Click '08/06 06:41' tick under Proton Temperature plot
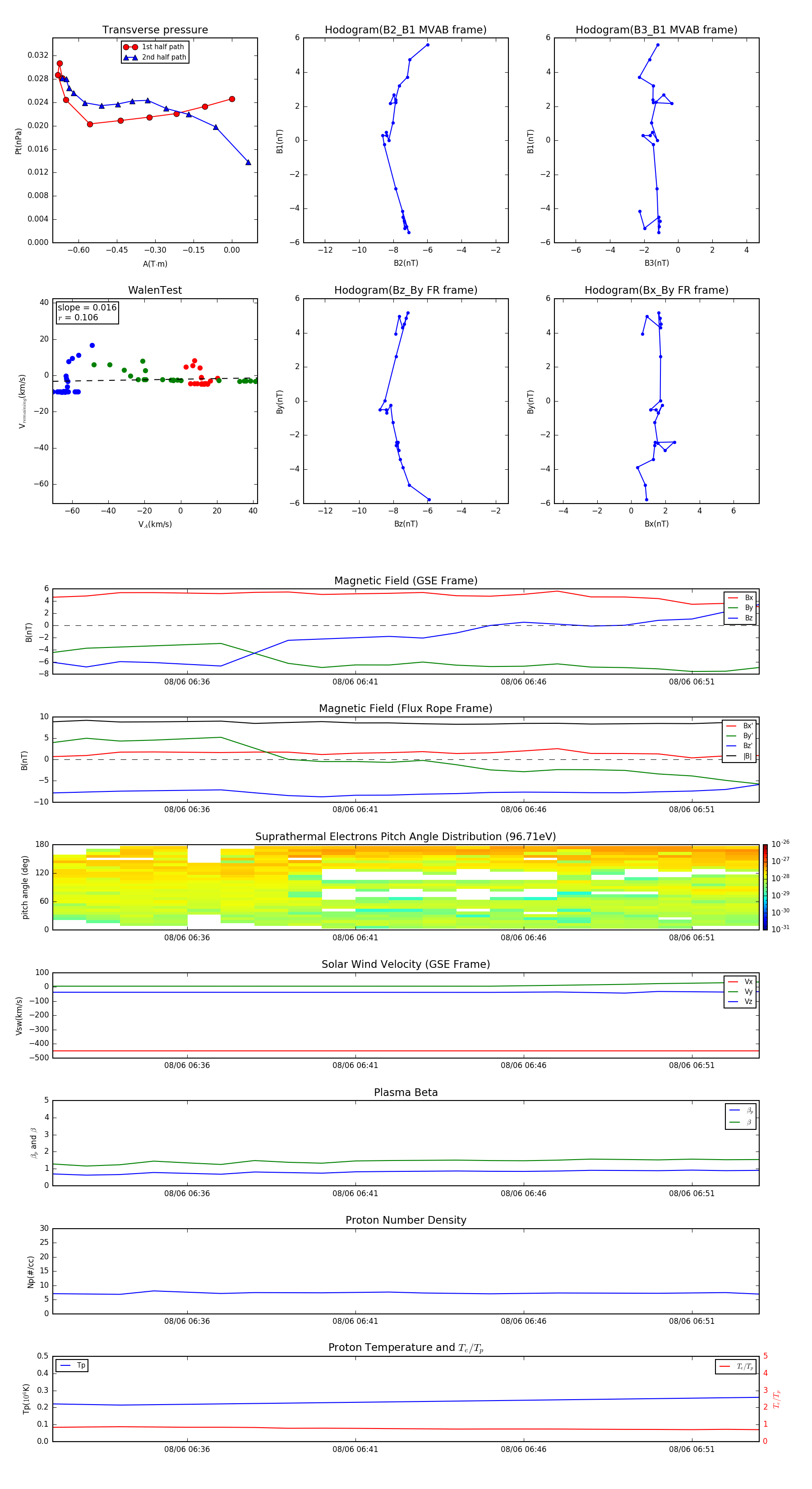The height and width of the screenshot is (1489, 812). 355,1449
